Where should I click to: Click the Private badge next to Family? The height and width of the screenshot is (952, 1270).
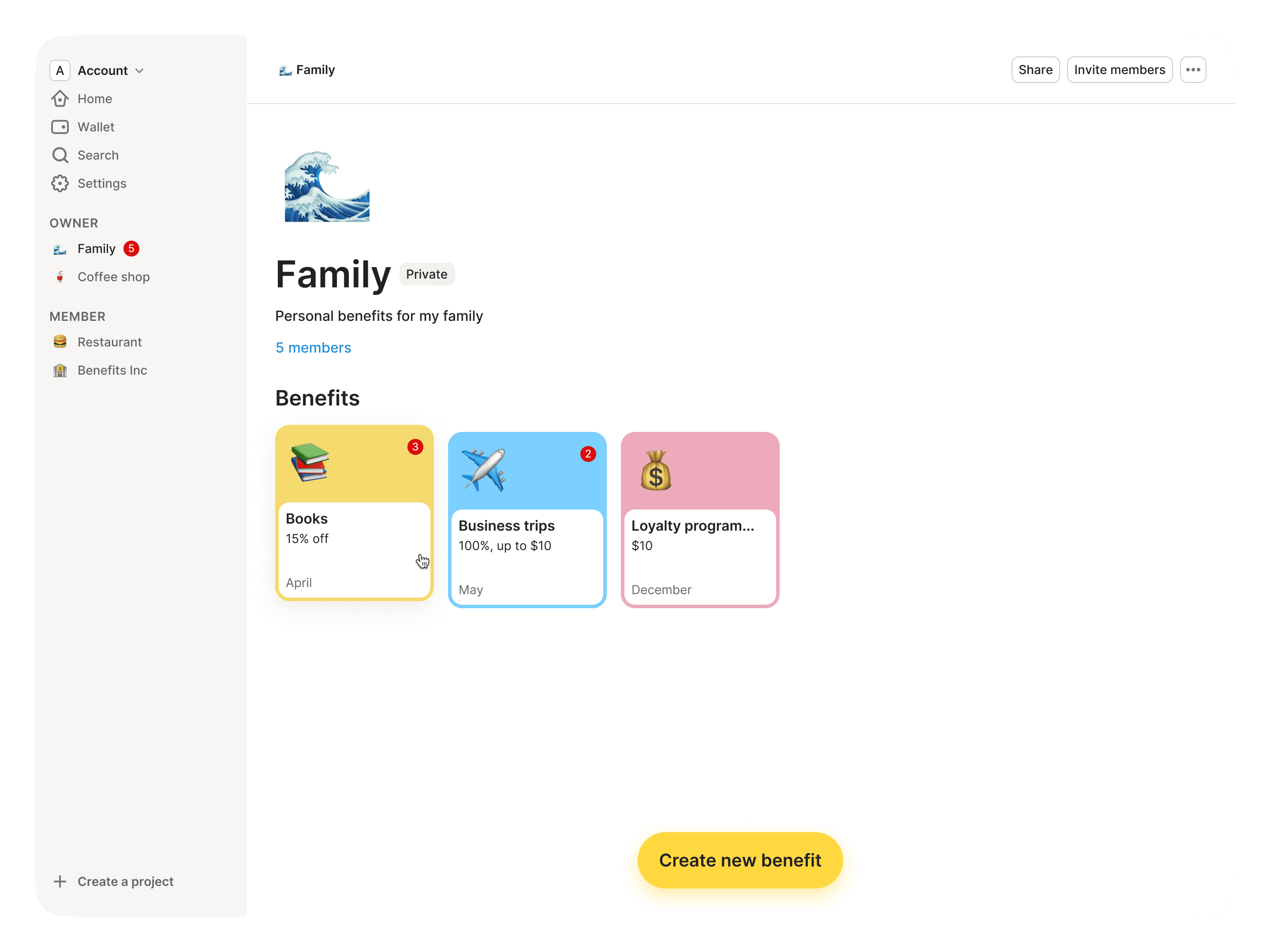coord(426,274)
